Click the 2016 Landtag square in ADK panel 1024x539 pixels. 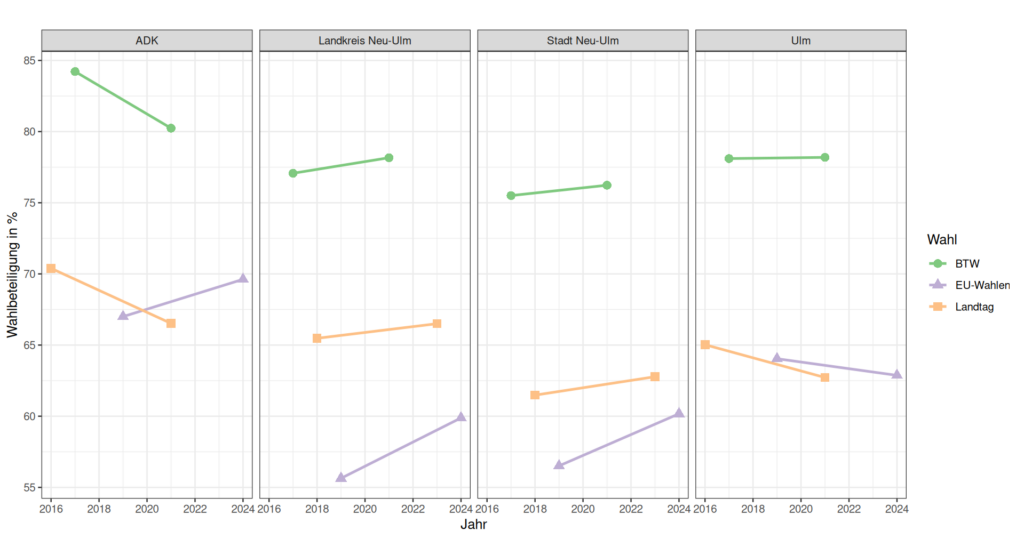[51, 268]
